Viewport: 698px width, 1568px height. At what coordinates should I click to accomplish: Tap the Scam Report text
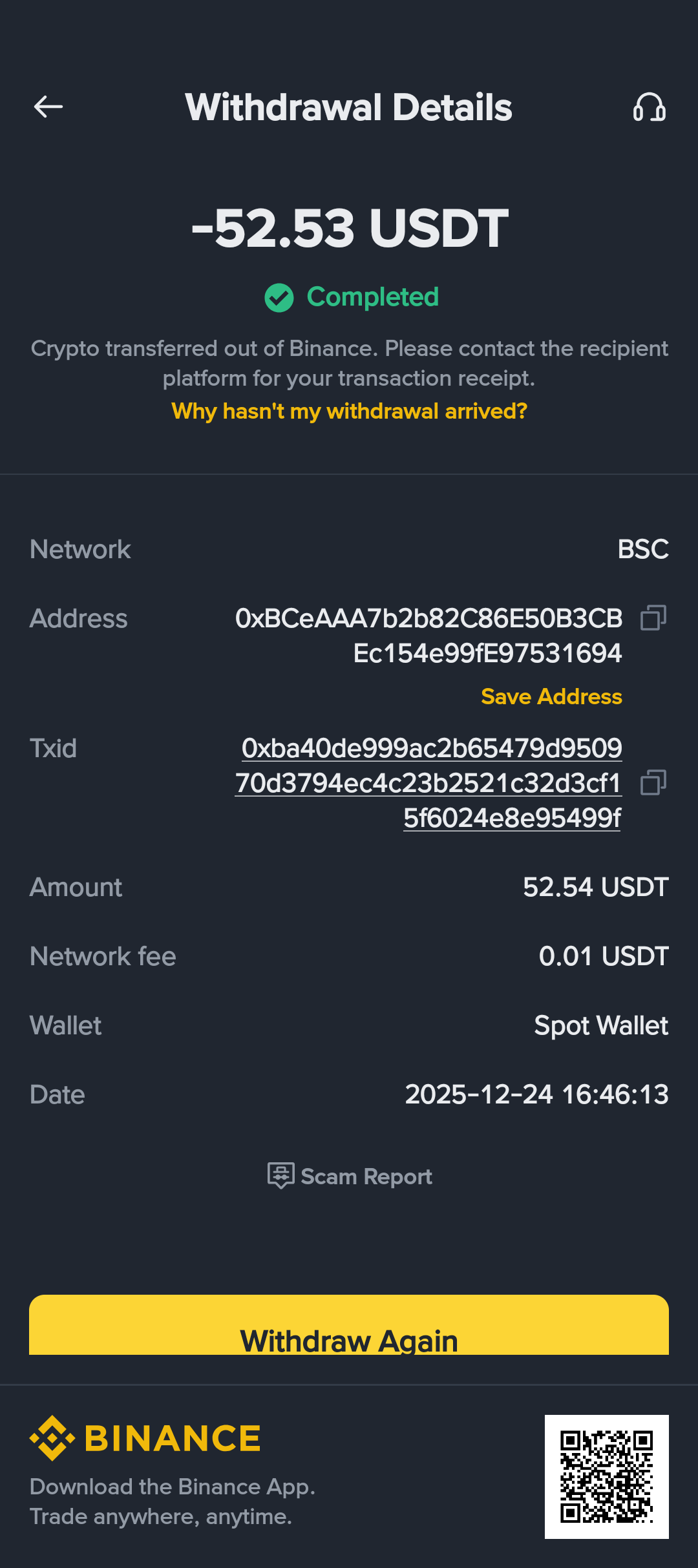(x=366, y=1176)
